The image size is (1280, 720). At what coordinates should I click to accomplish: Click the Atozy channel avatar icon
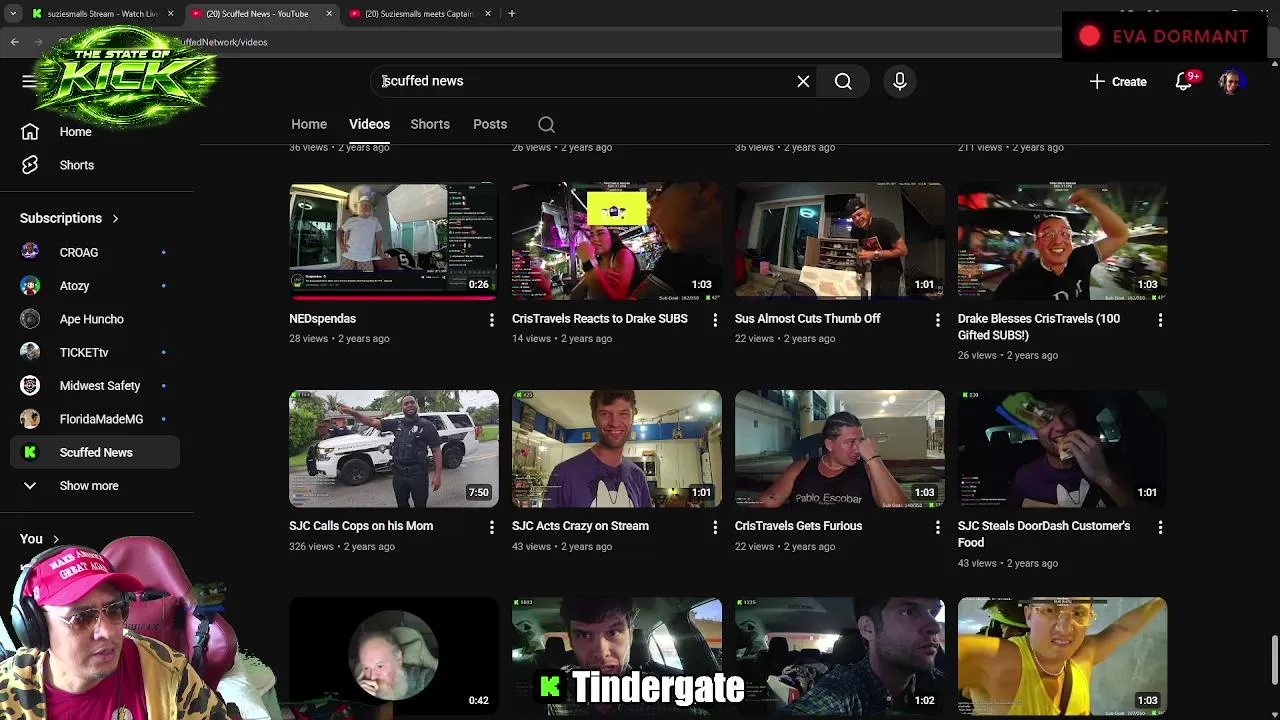pyautogui.click(x=30, y=286)
